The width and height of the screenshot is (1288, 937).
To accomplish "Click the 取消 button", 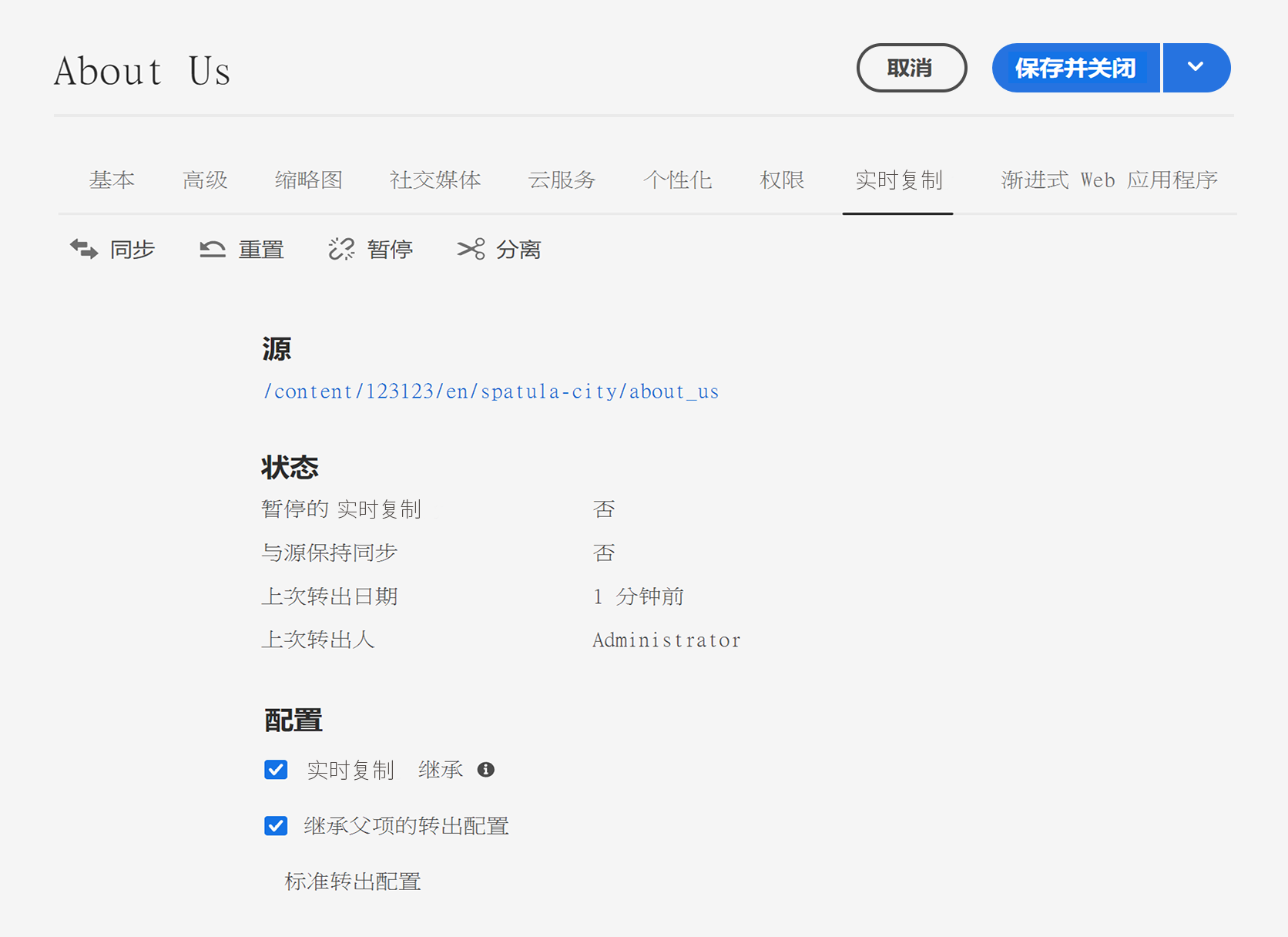I will pyautogui.click(x=911, y=68).
